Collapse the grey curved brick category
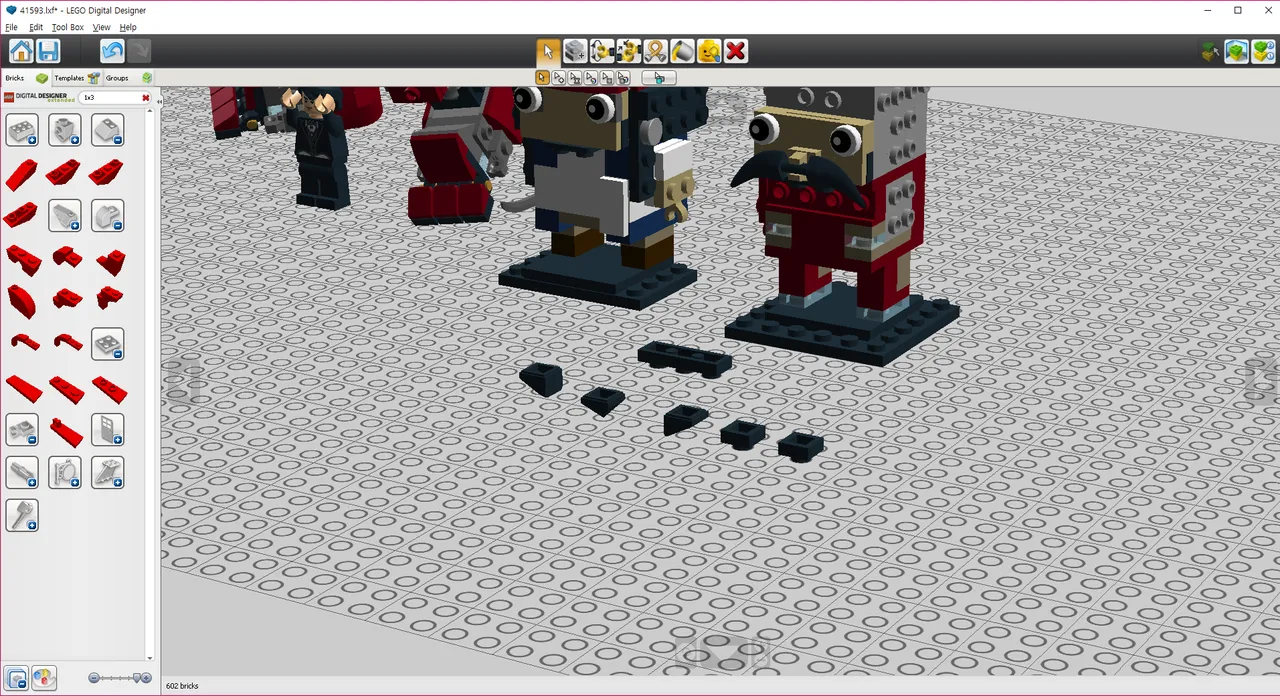1280x696 pixels. [x=108, y=216]
